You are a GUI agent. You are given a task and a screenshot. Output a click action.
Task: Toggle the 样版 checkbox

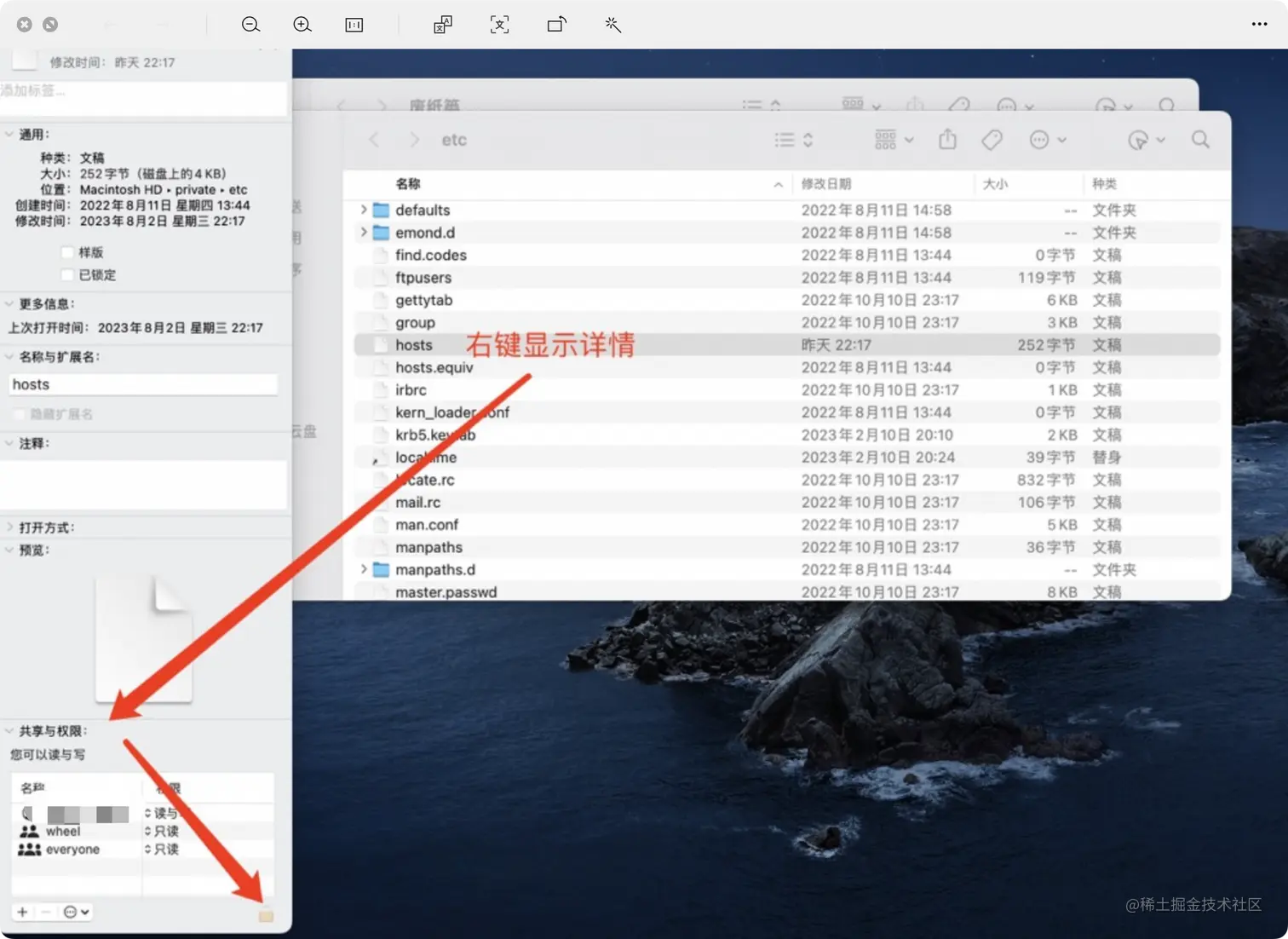click(67, 252)
